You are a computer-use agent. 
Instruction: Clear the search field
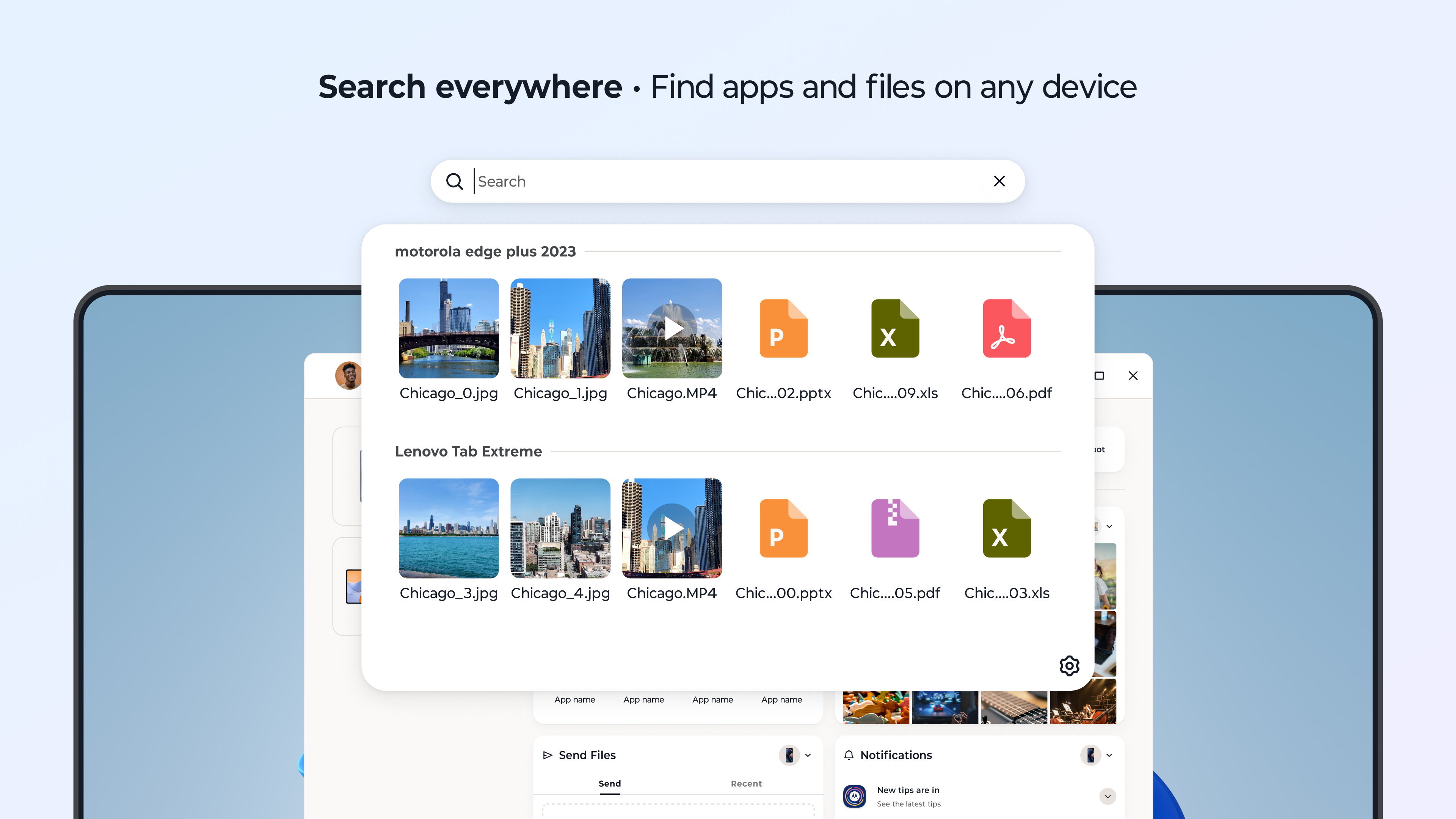coord(999,182)
